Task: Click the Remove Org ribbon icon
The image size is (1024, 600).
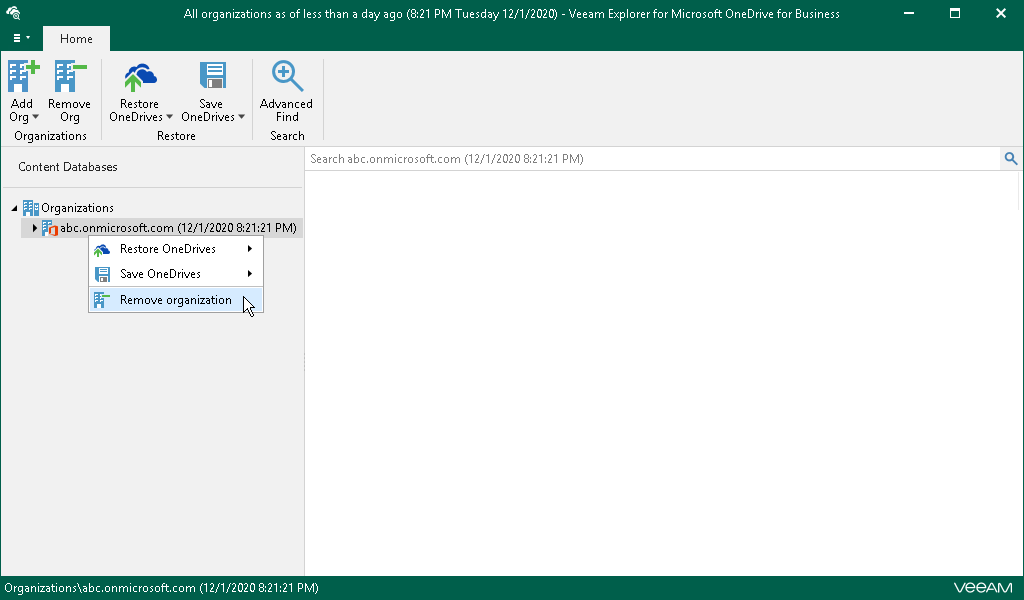Action: tap(70, 76)
